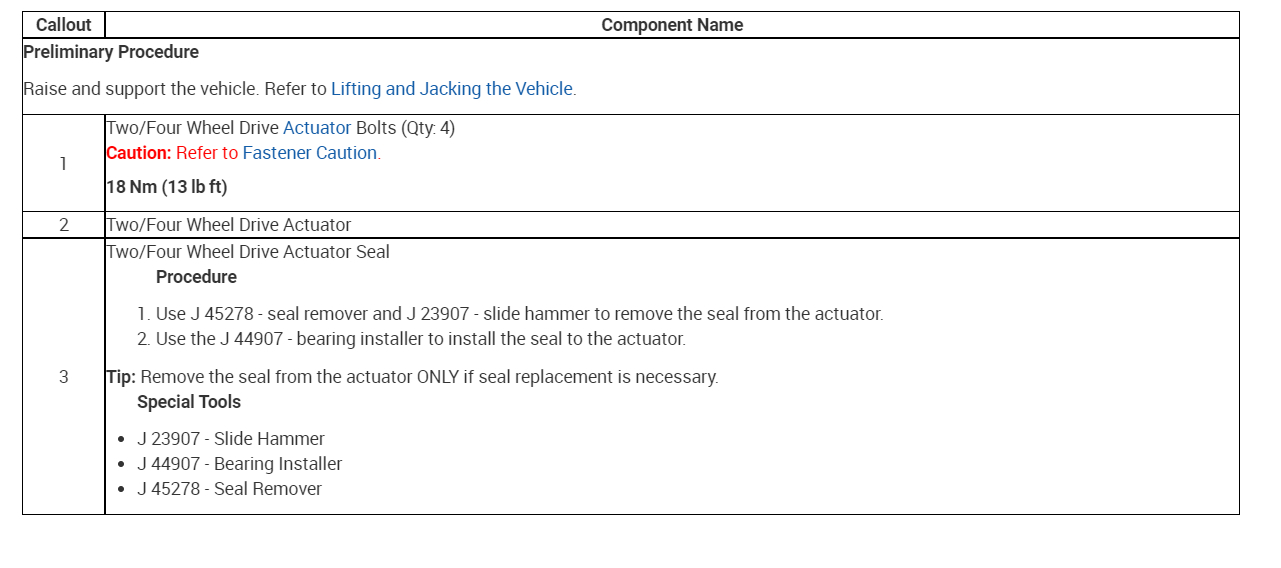This screenshot has height=568, width=1281.
Task: Open the Fastener Caution link
Action: pos(310,153)
